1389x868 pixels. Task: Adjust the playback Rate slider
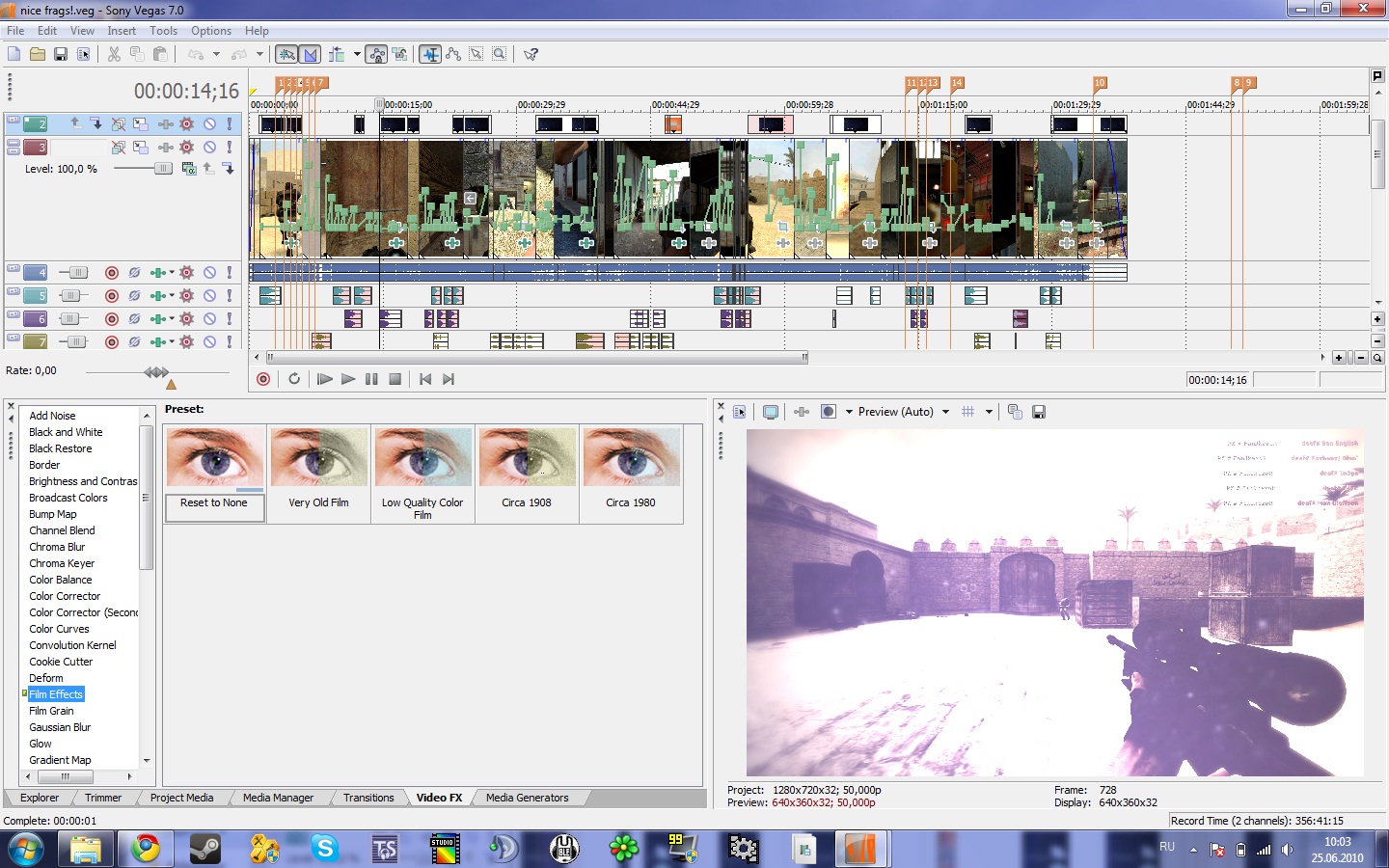tap(156, 372)
